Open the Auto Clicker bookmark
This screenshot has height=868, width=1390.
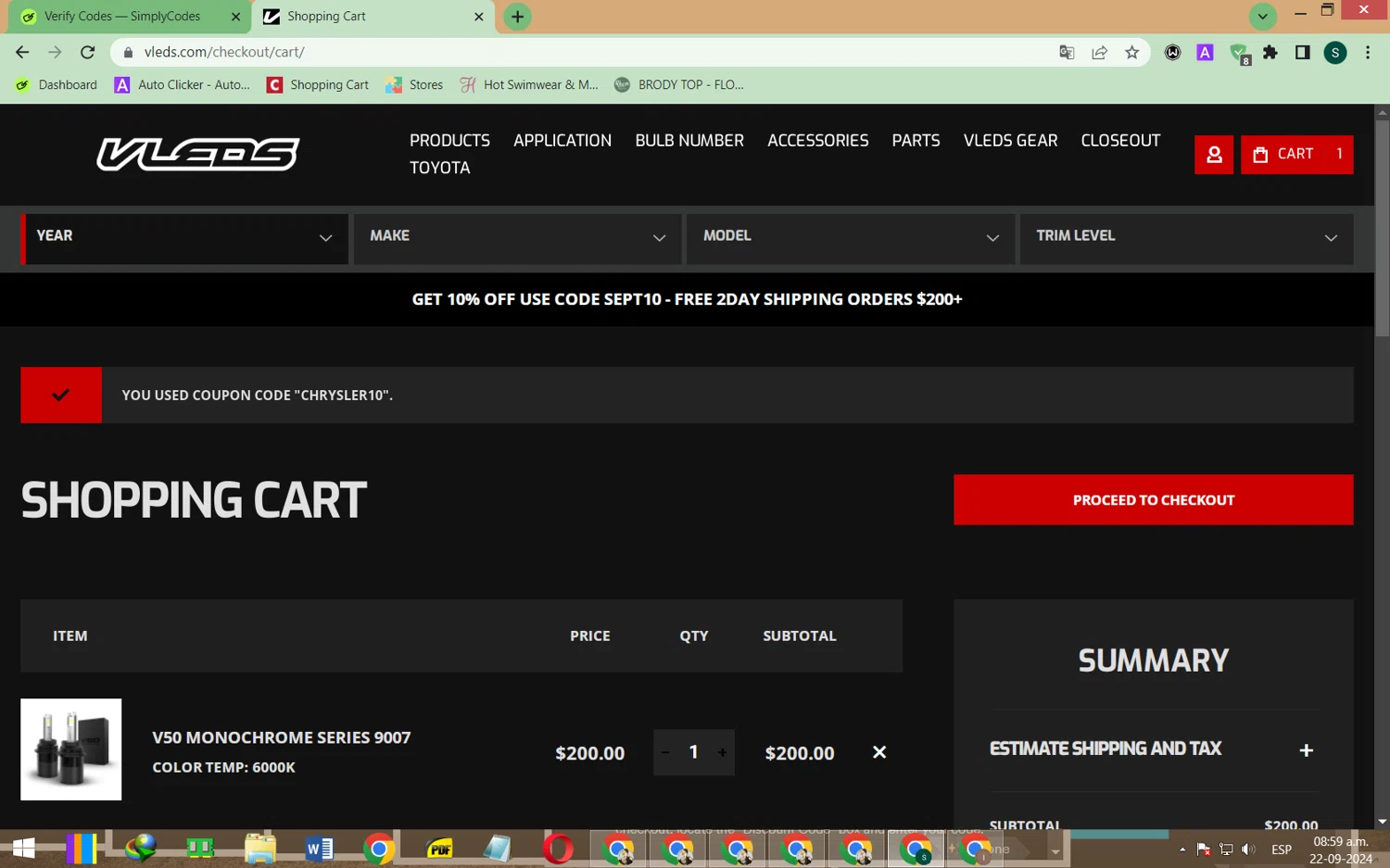tap(182, 84)
